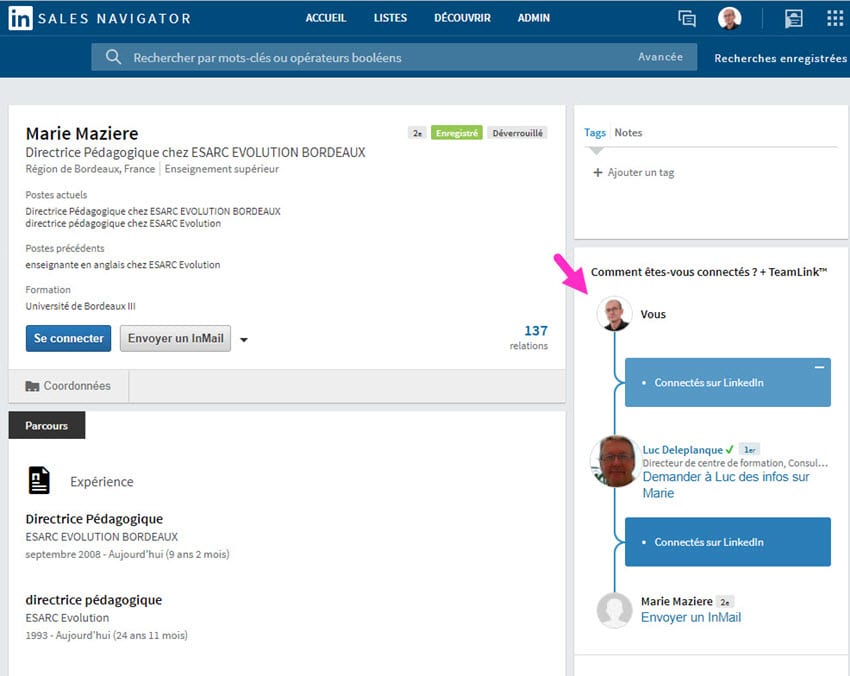Click the Envoyer un InMail link under Marie Maziere
Viewport: 850px width, 676px height.
point(691,617)
